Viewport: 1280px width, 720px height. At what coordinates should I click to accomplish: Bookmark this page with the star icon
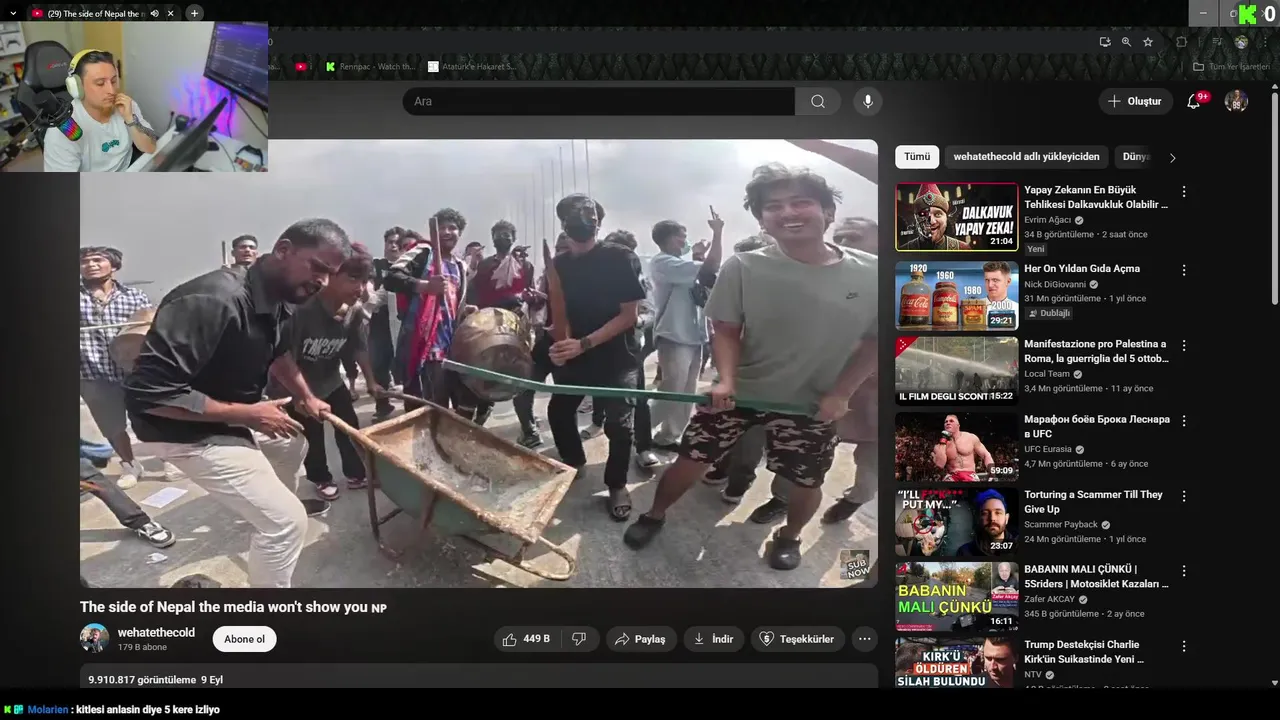(1148, 42)
